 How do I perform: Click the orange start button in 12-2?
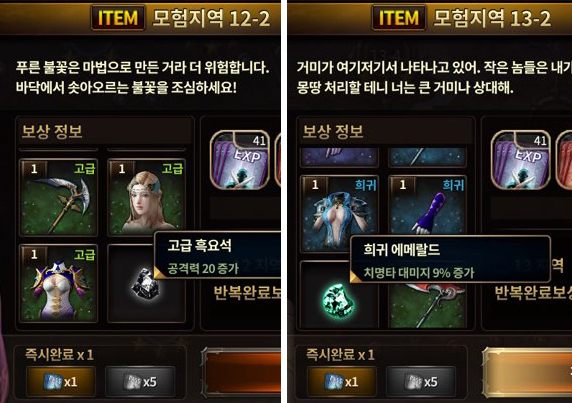241,372
